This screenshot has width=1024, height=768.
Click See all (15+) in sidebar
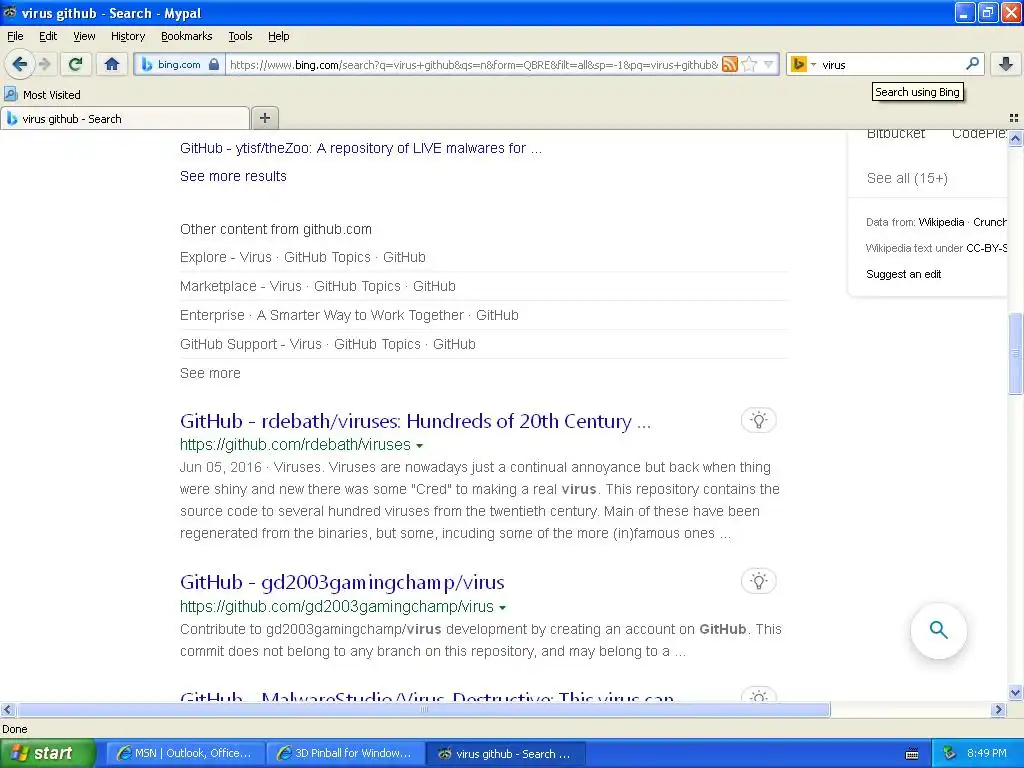pyautogui.click(x=906, y=178)
